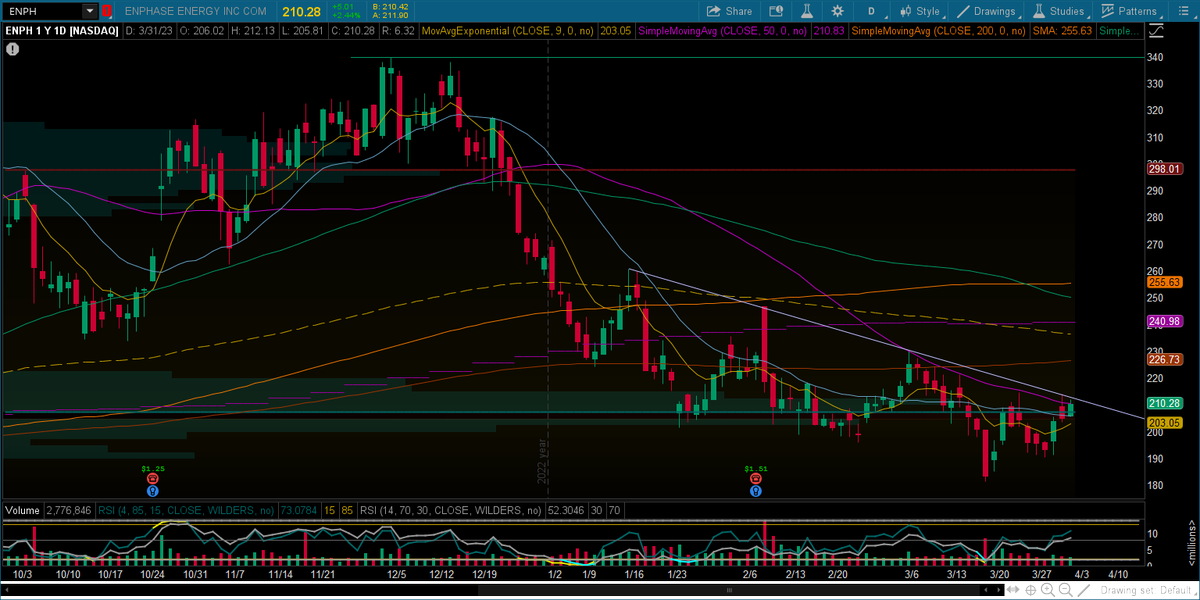Open the list menu icon at top right
The width and height of the screenshot is (1200, 600).
(1183, 11)
